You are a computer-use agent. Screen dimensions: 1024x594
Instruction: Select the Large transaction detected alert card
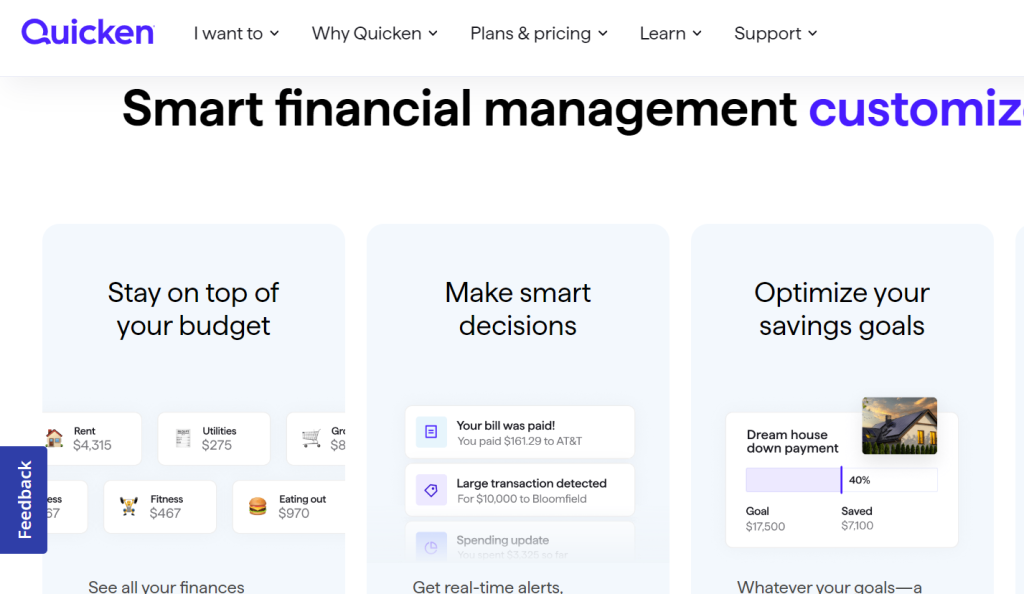[520, 490]
